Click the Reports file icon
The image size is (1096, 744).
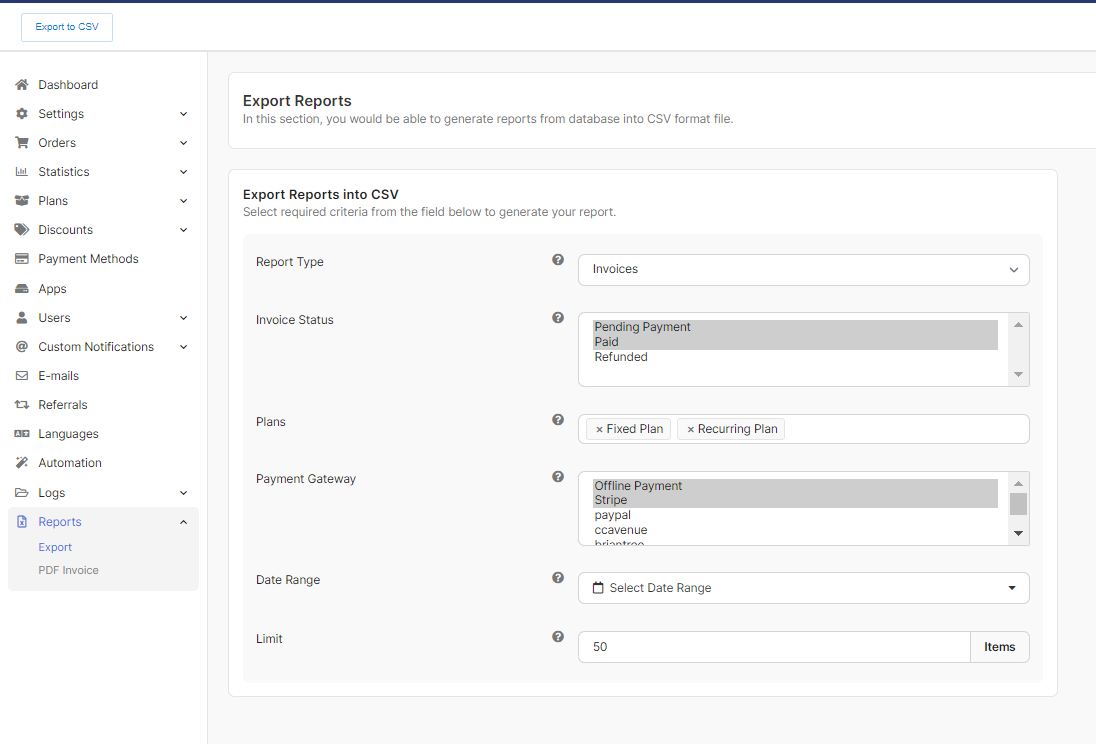coord(22,522)
